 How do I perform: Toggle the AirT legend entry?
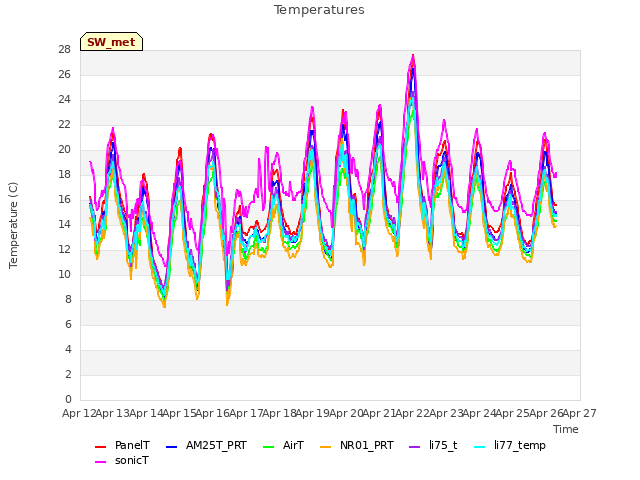point(283,445)
